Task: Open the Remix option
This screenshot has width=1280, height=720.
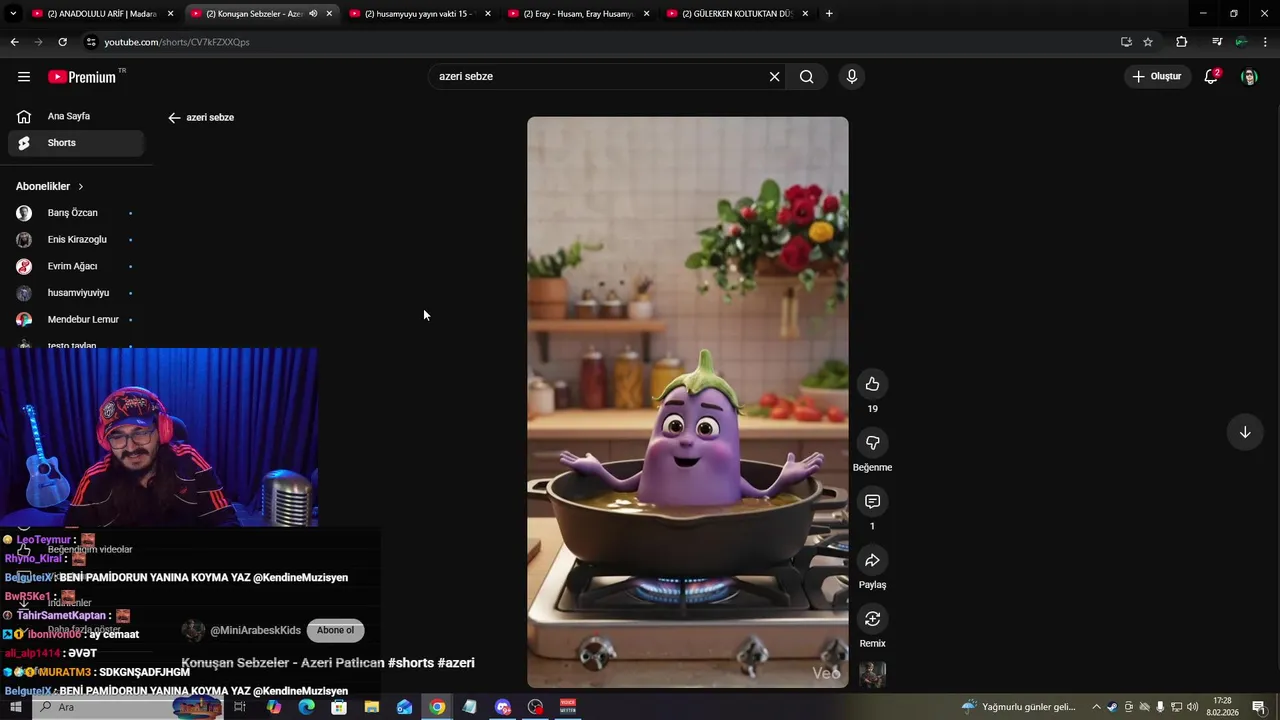Action: coord(872,619)
